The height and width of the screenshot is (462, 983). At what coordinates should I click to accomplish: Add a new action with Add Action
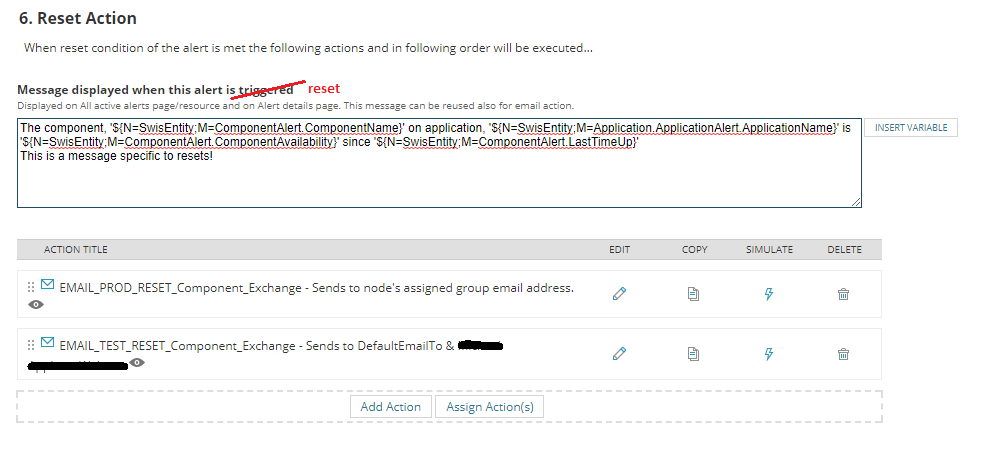click(391, 407)
